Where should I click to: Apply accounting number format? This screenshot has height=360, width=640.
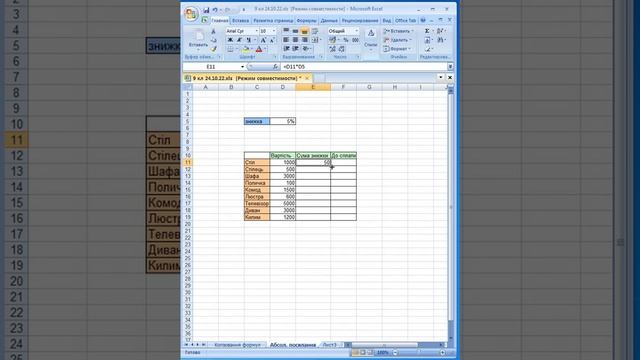[x=333, y=40]
